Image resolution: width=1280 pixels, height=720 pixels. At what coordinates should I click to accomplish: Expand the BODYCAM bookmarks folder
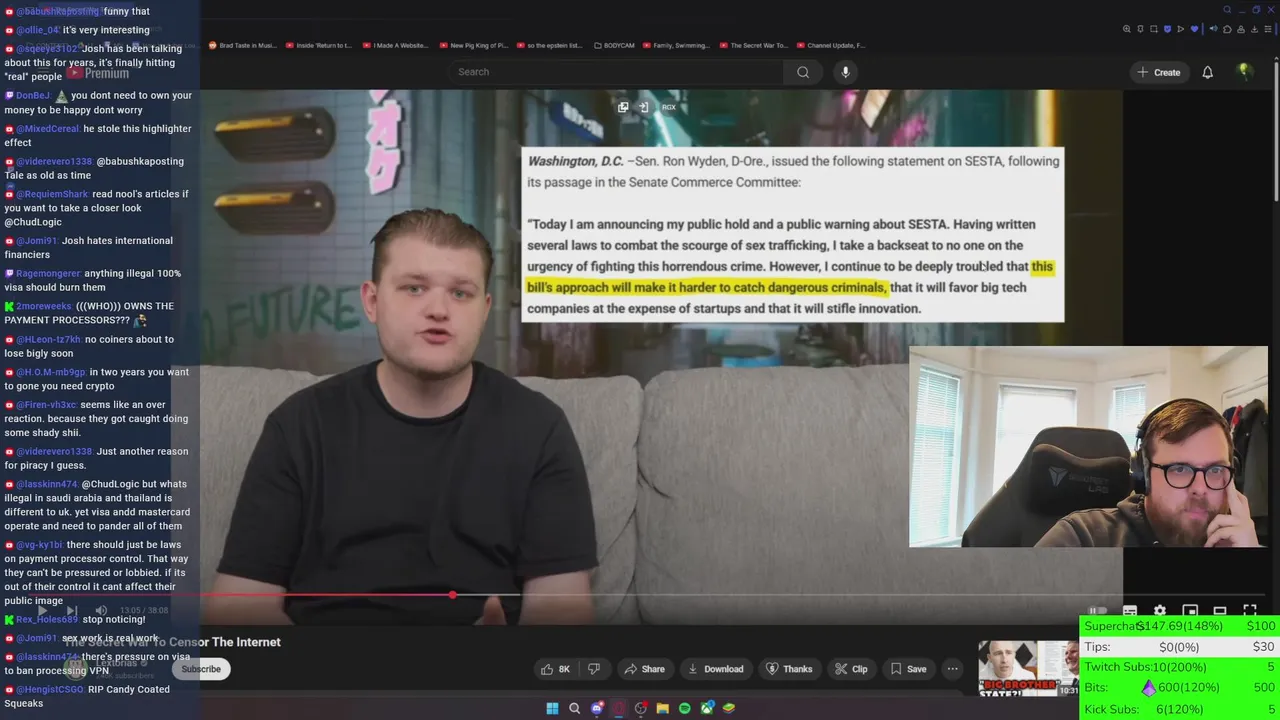[614, 45]
